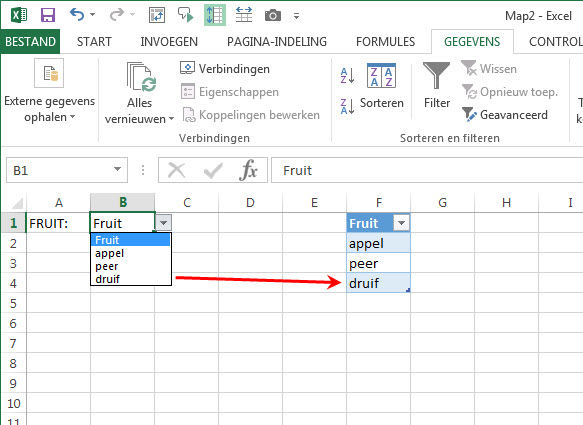
Task: Click the Save icon in quick access toolbar
Action: click(x=48, y=15)
